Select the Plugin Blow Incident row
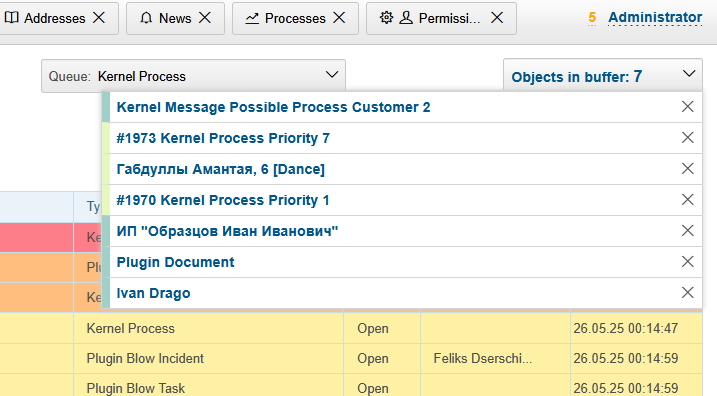 pyautogui.click(x=351, y=359)
